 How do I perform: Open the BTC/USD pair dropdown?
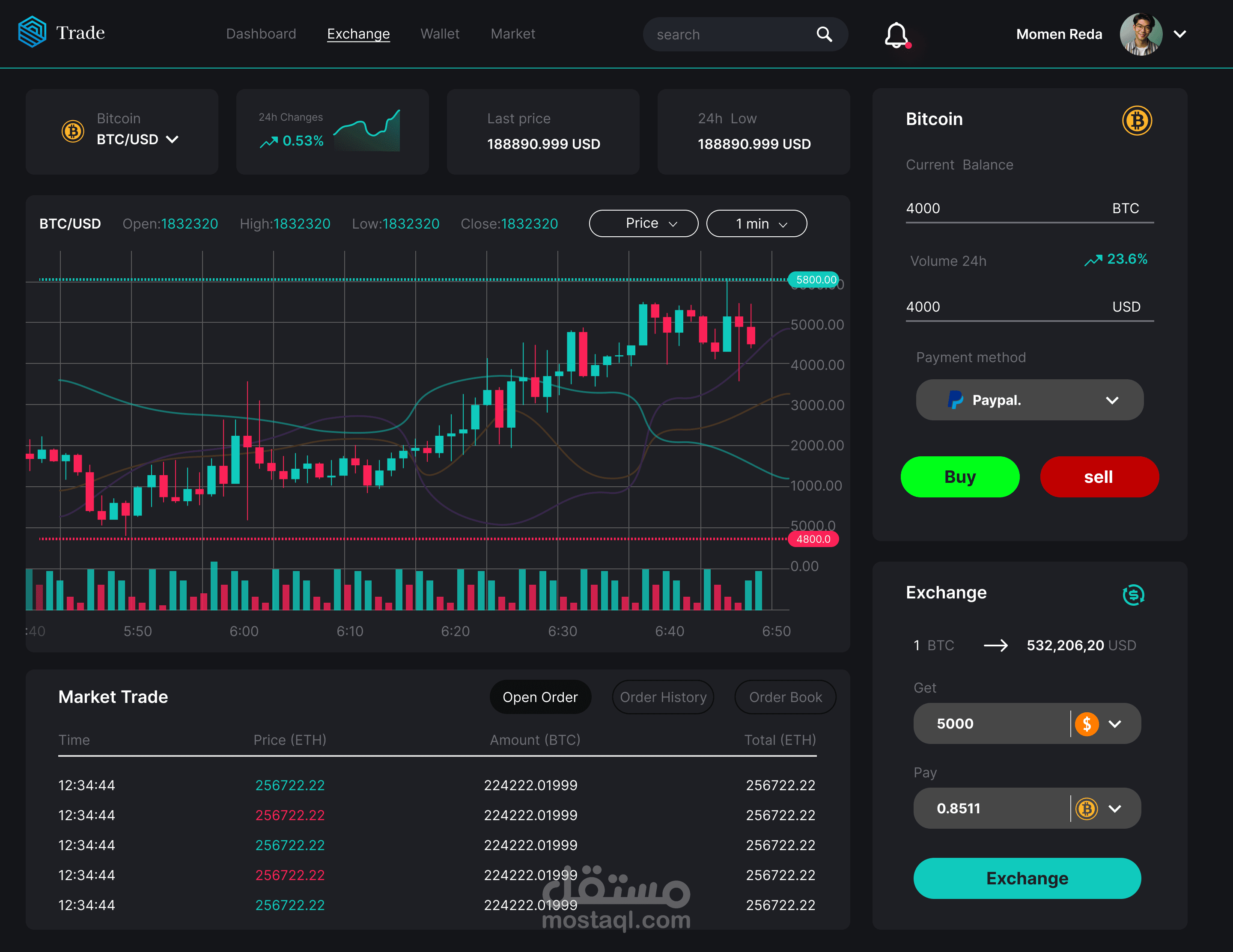tap(172, 140)
